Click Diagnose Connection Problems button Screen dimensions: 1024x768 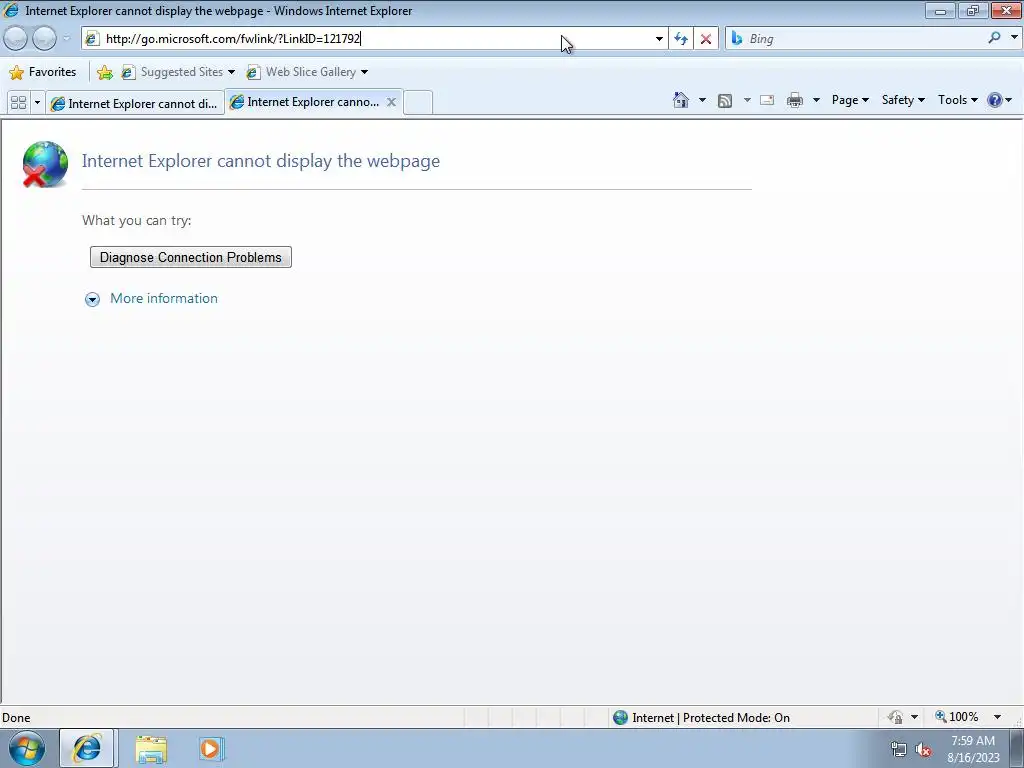191,257
